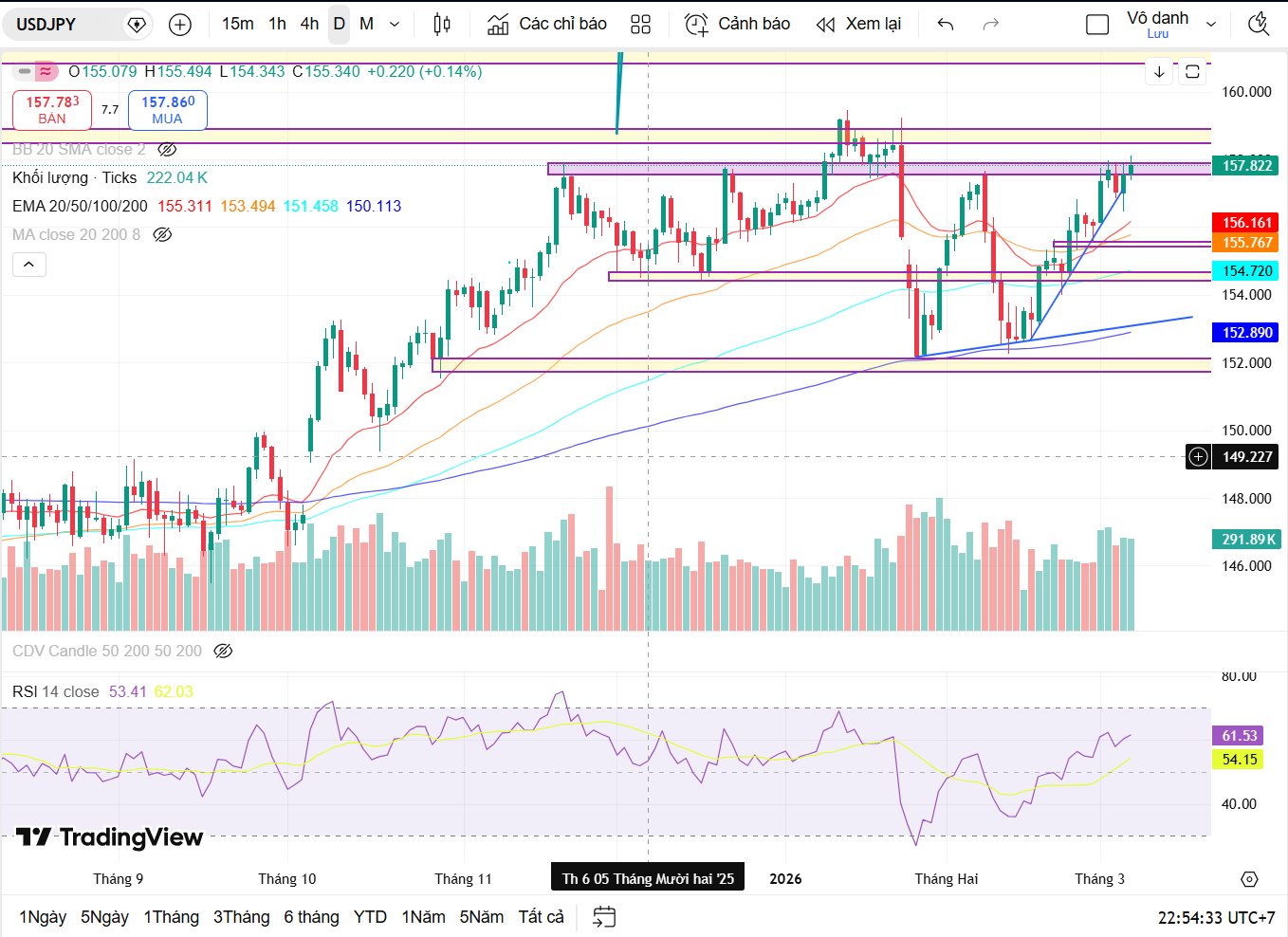
Task: Open timezone menu at 22:54:33 UTC+7
Action: coord(1216,918)
